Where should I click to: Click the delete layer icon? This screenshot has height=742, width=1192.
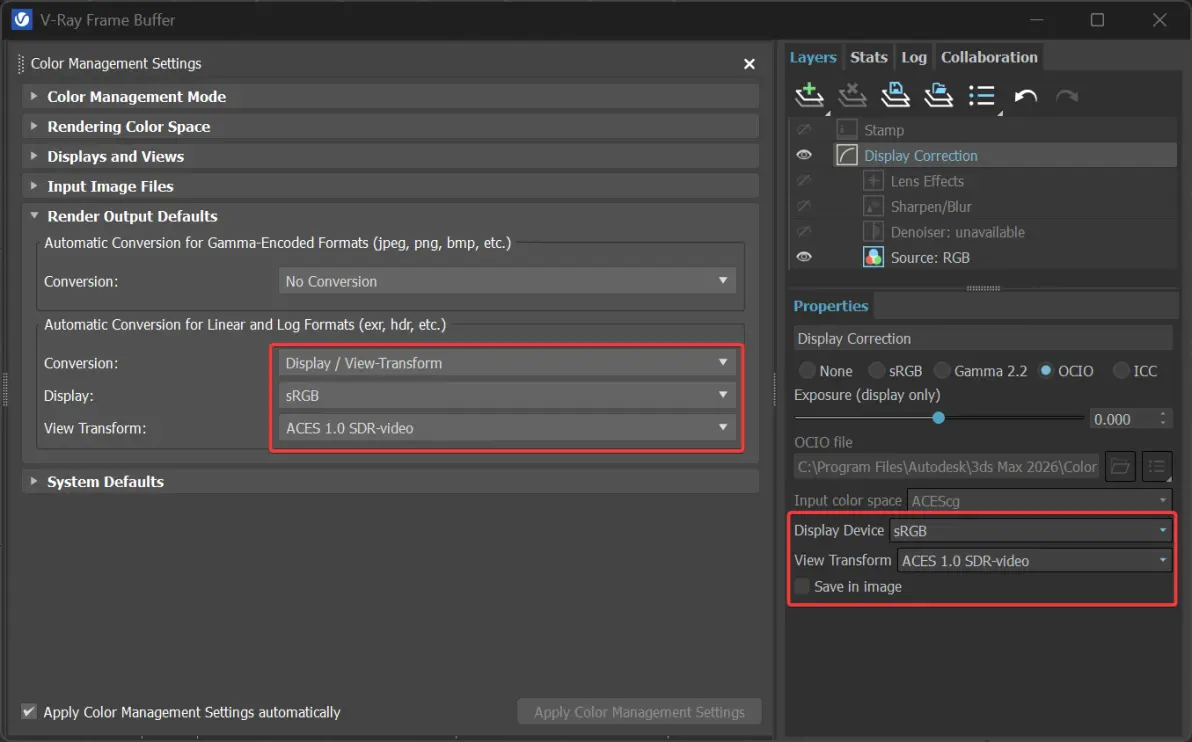coord(852,96)
